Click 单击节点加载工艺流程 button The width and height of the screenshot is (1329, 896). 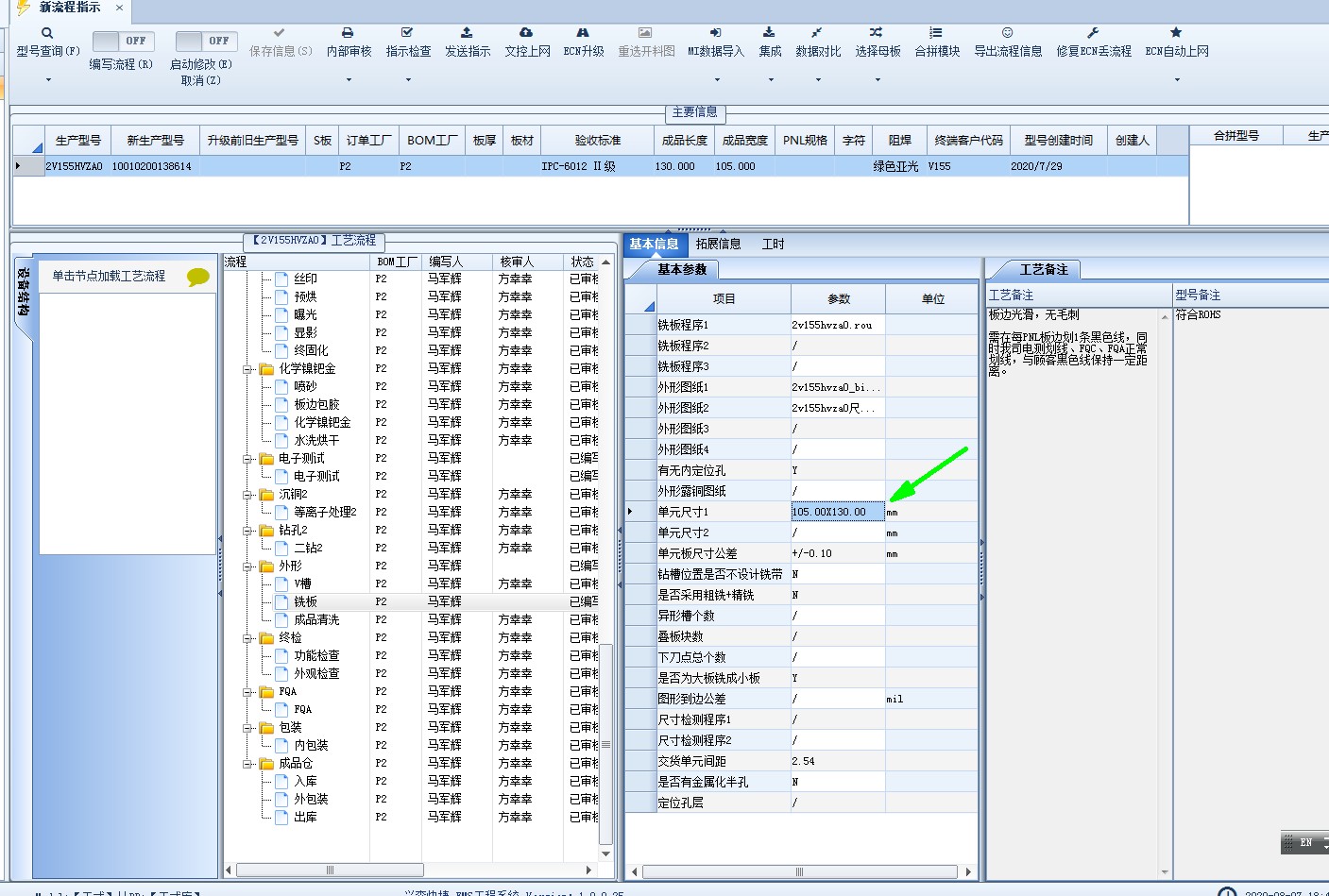[x=109, y=276]
